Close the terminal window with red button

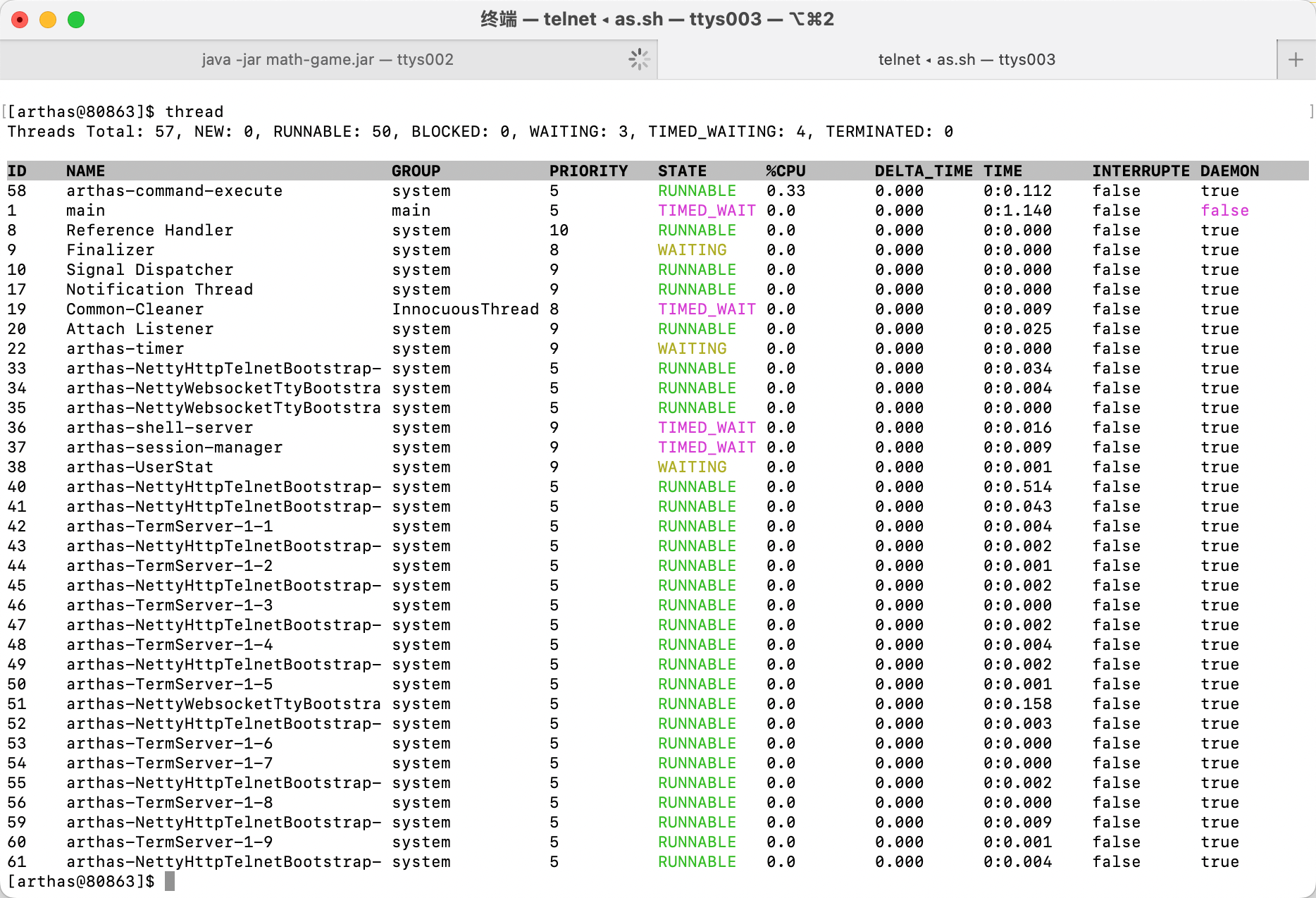[20, 20]
